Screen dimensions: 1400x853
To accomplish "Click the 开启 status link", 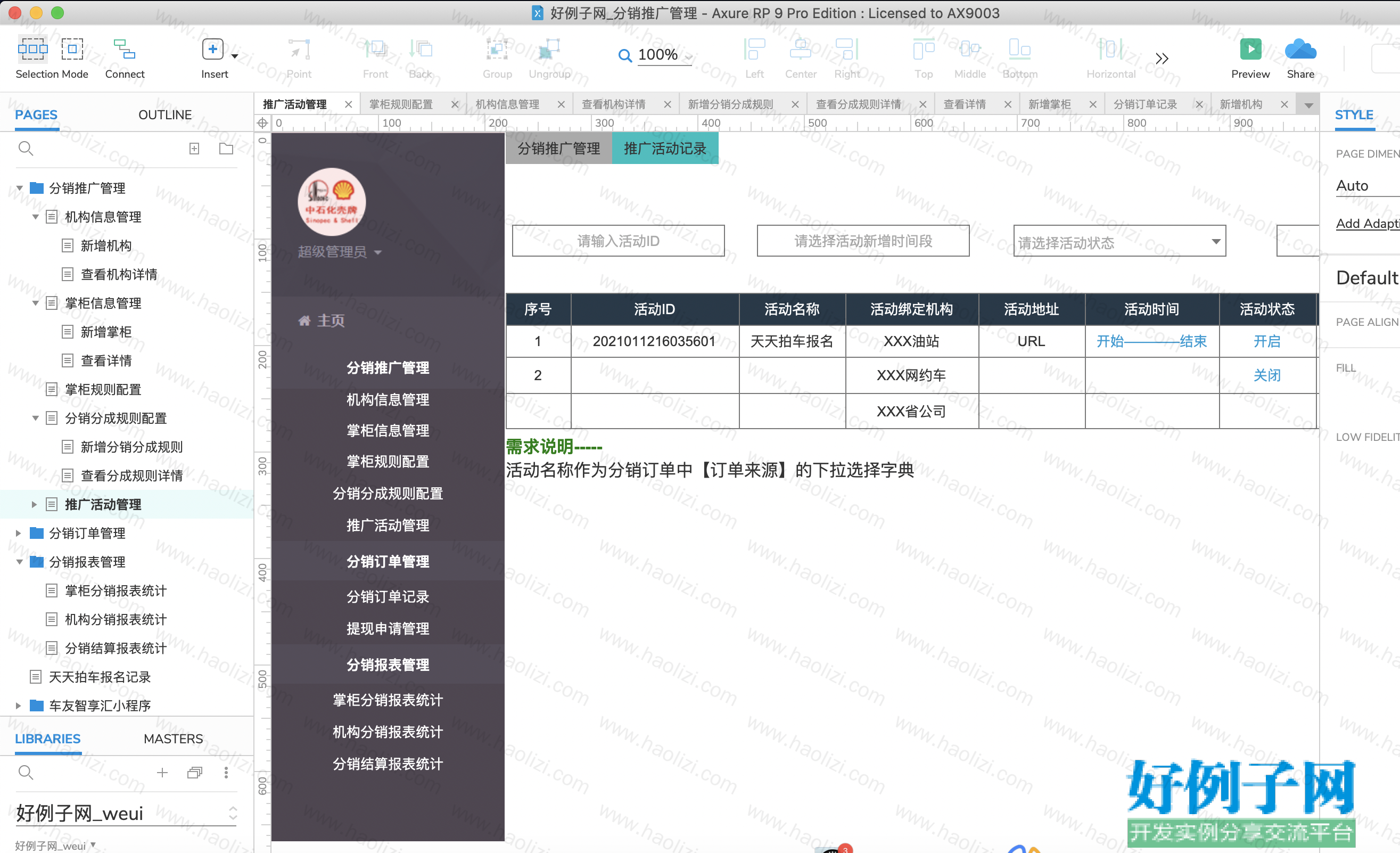I will click(x=1267, y=341).
